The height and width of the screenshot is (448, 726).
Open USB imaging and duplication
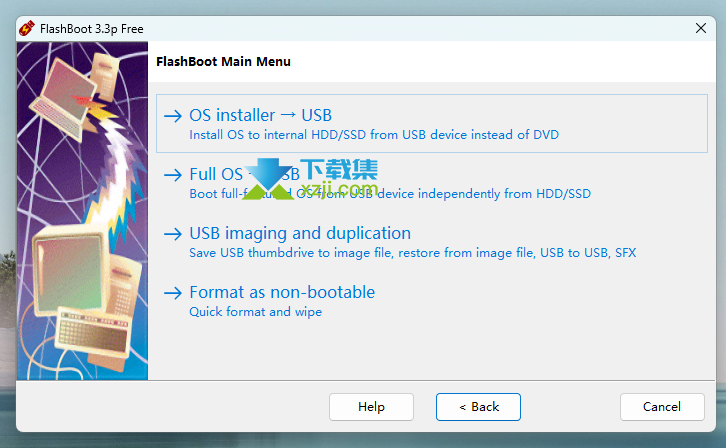tap(432, 242)
